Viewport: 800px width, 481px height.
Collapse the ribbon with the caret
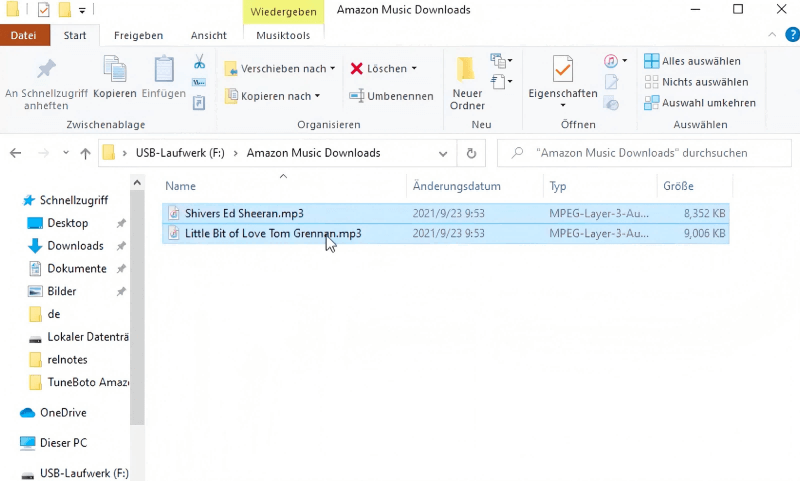click(772, 35)
